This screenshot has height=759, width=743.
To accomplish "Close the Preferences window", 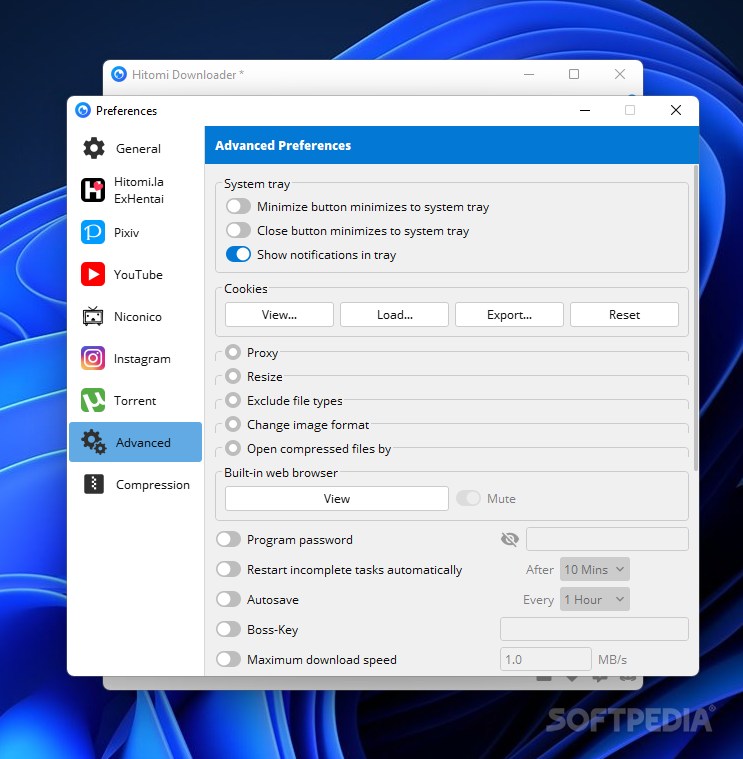I will [x=676, y=110].
